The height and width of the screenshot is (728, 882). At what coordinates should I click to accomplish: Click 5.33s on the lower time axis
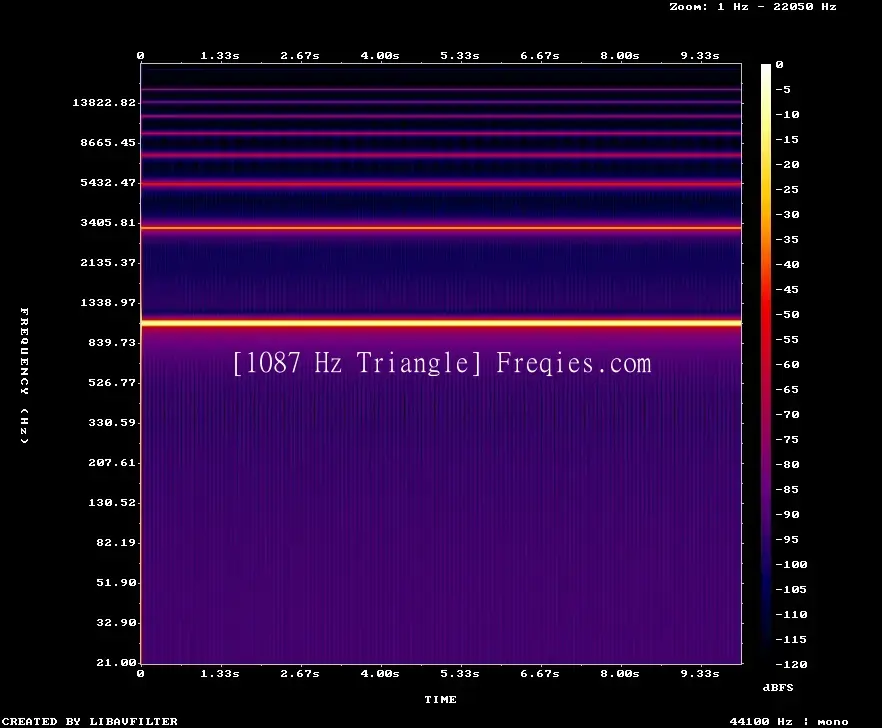pyautogui.click(x=460, y=673)
